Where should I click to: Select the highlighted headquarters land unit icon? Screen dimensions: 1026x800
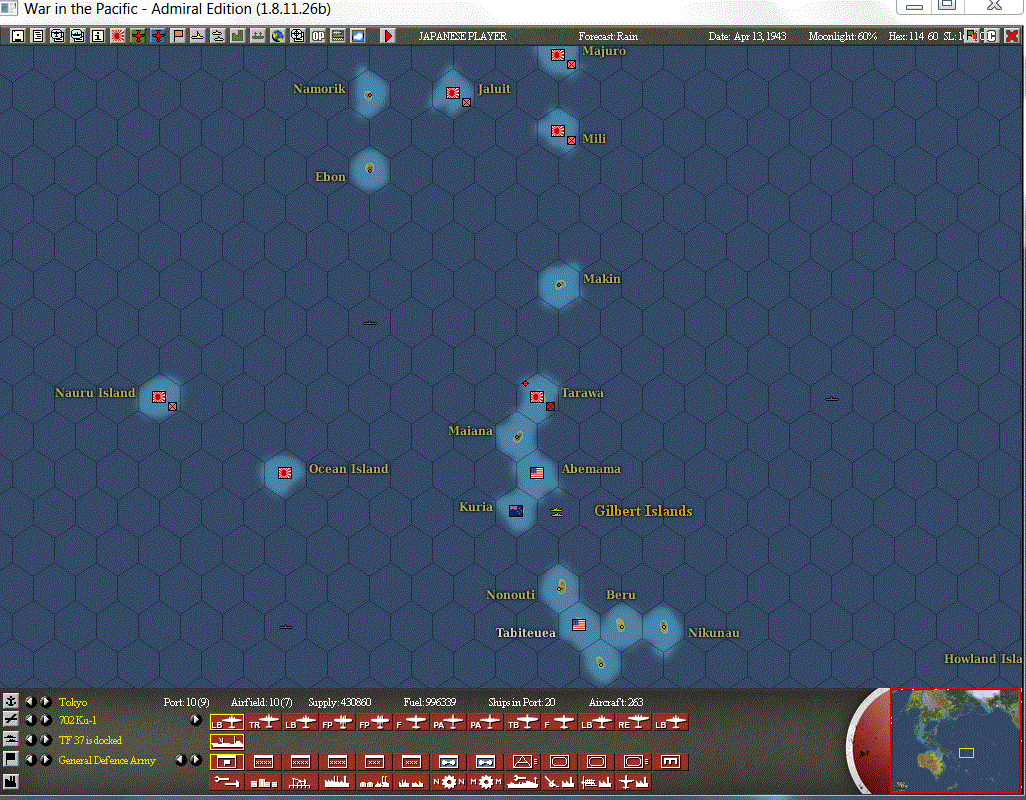pos(226,761)
